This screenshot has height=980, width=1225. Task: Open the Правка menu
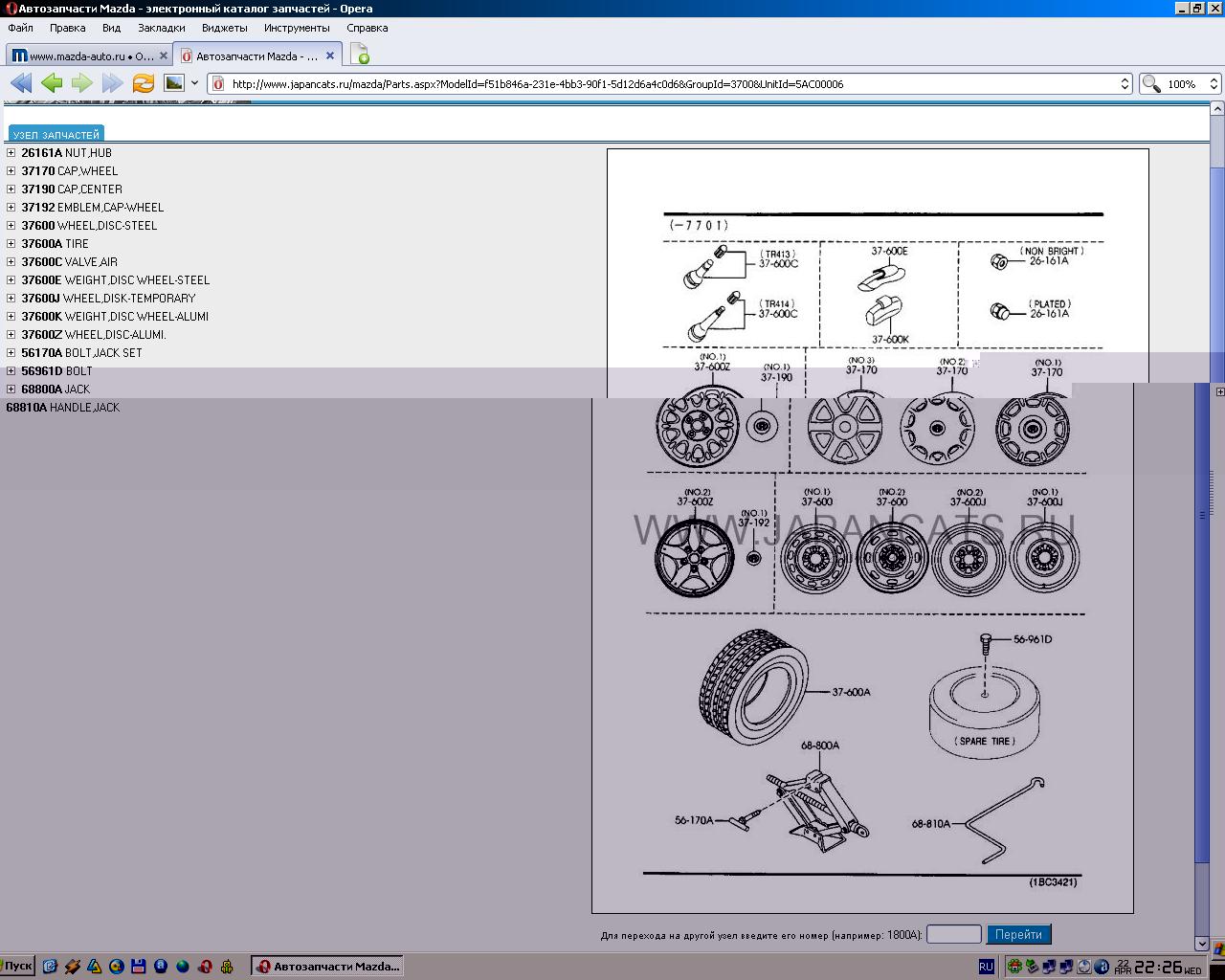point(68,28)
